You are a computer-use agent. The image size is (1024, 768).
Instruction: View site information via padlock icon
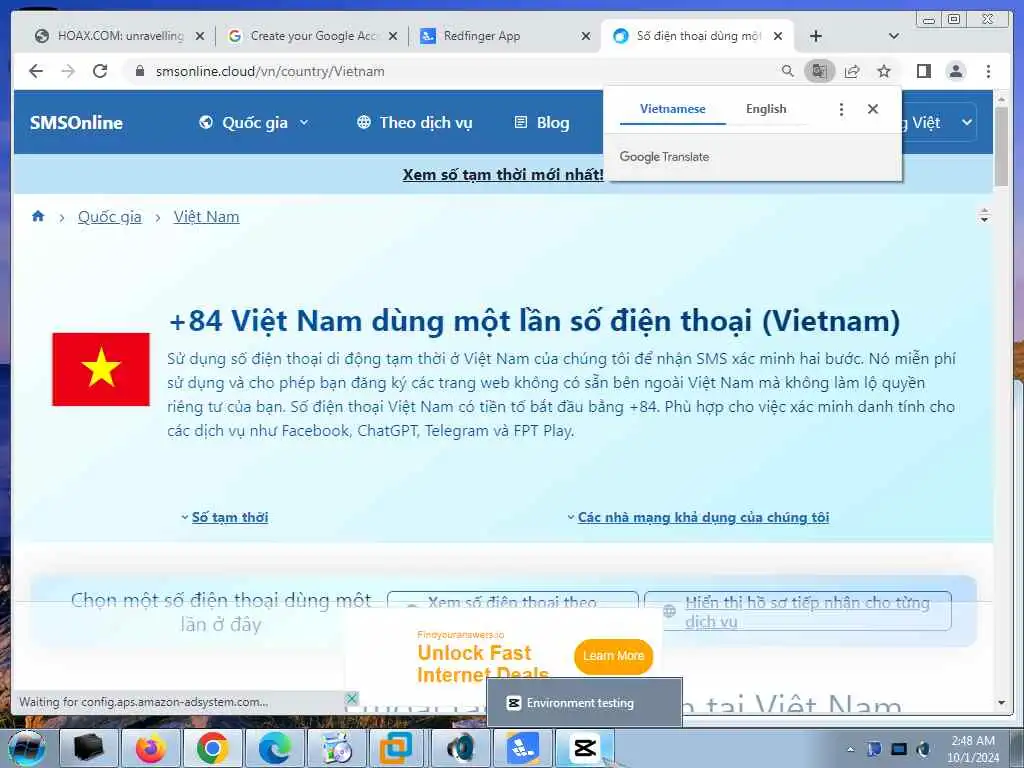[x=139, y=71]
